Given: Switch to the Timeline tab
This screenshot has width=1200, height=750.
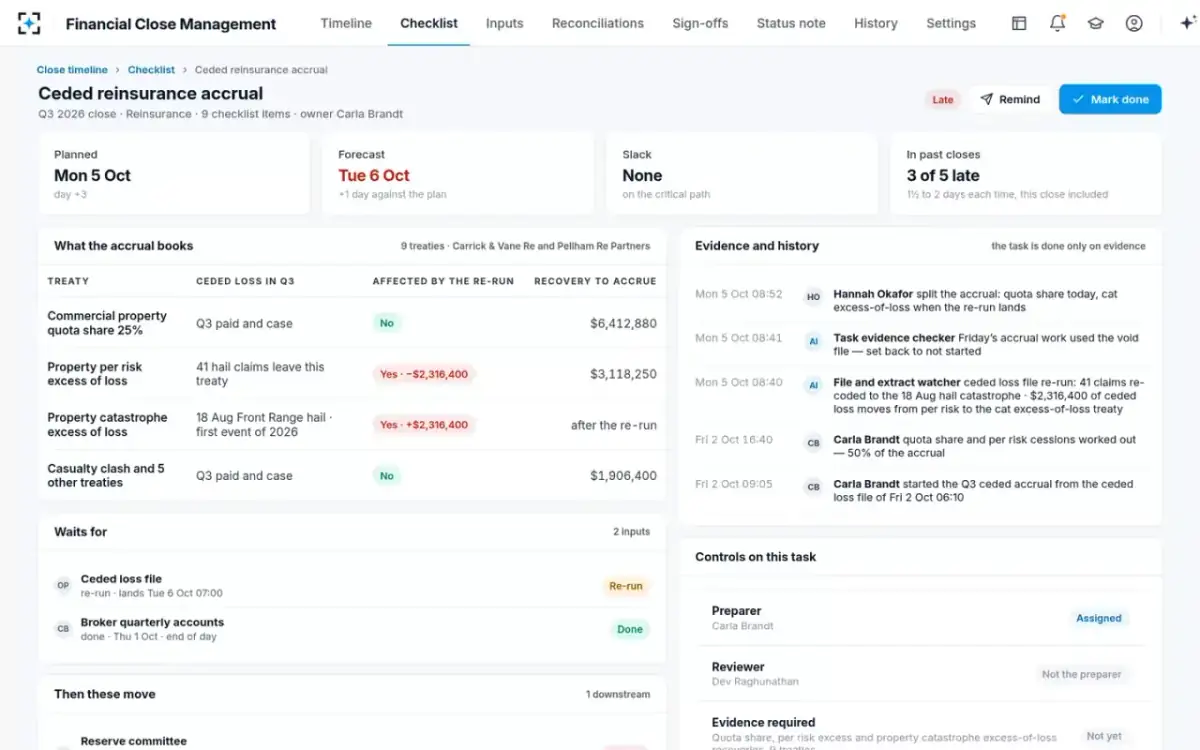Looking at the screenshot, I should pos(346,23).
